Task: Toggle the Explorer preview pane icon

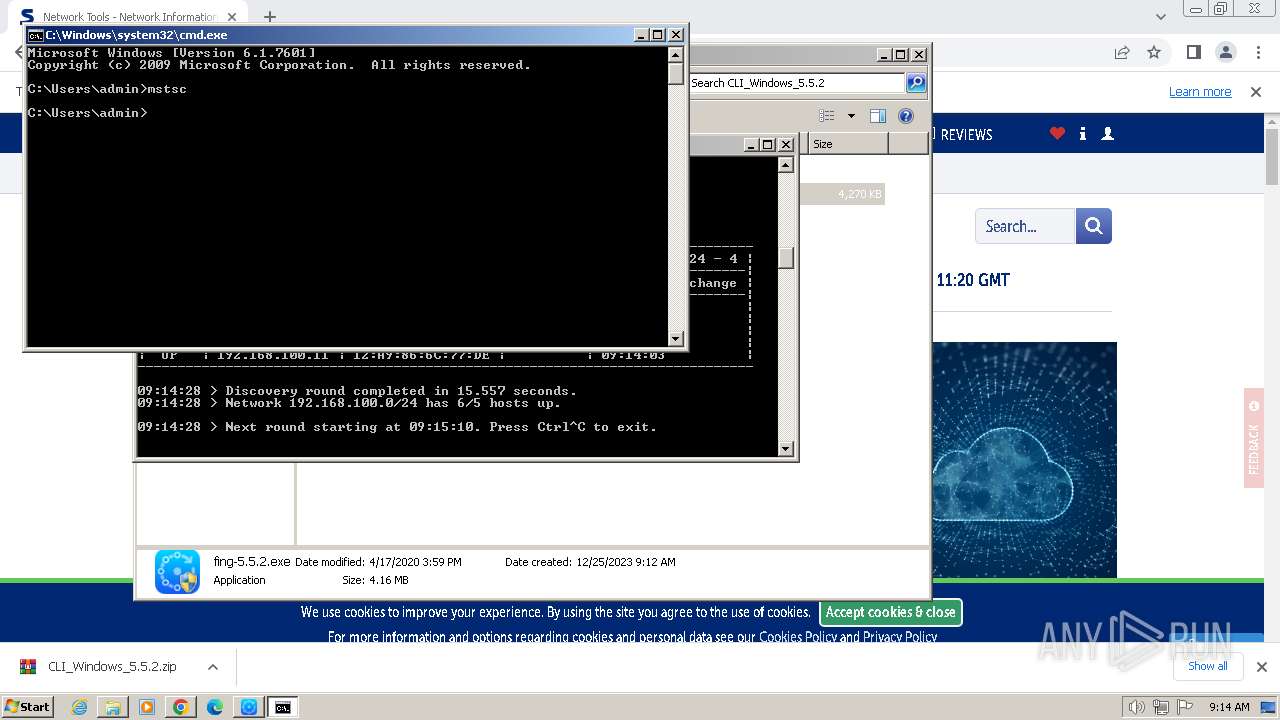Action: [878, 116]
